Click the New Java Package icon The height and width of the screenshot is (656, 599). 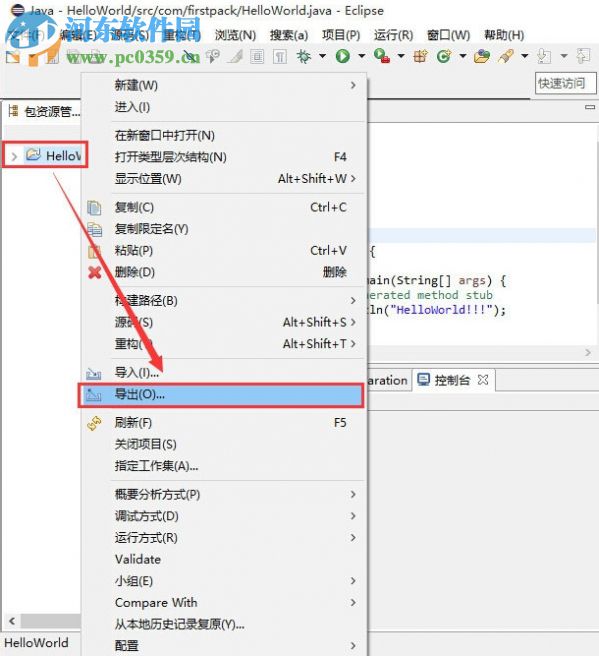[x=420, y=56]
